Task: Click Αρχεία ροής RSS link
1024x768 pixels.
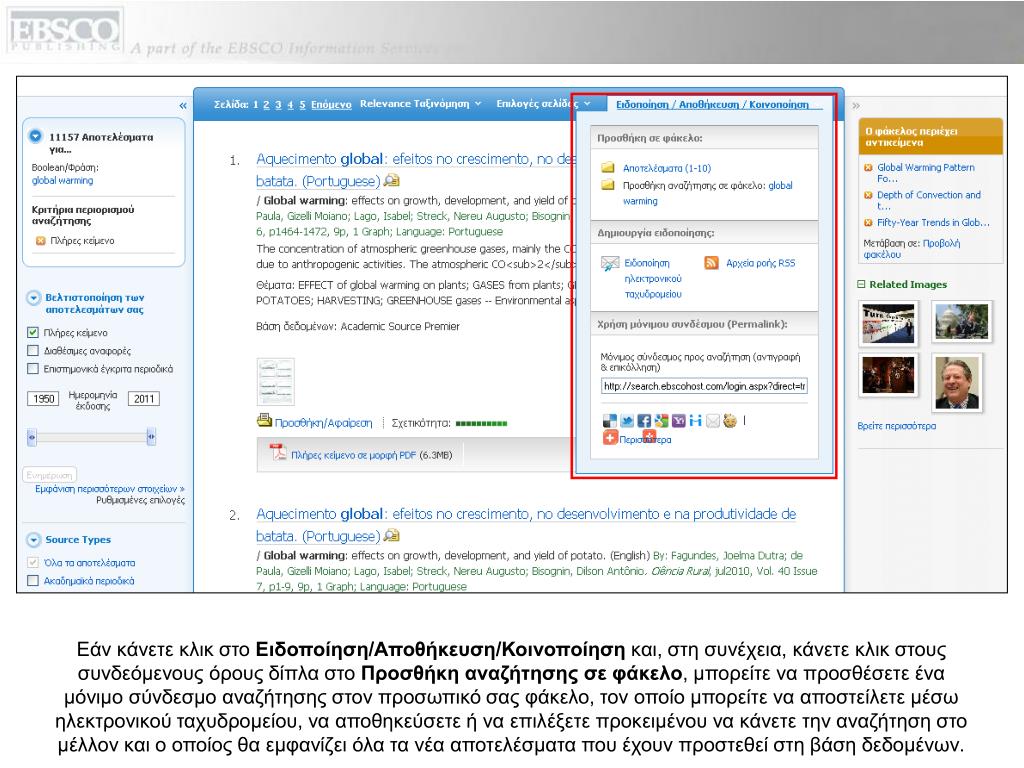Action: [x=761, y=263]
